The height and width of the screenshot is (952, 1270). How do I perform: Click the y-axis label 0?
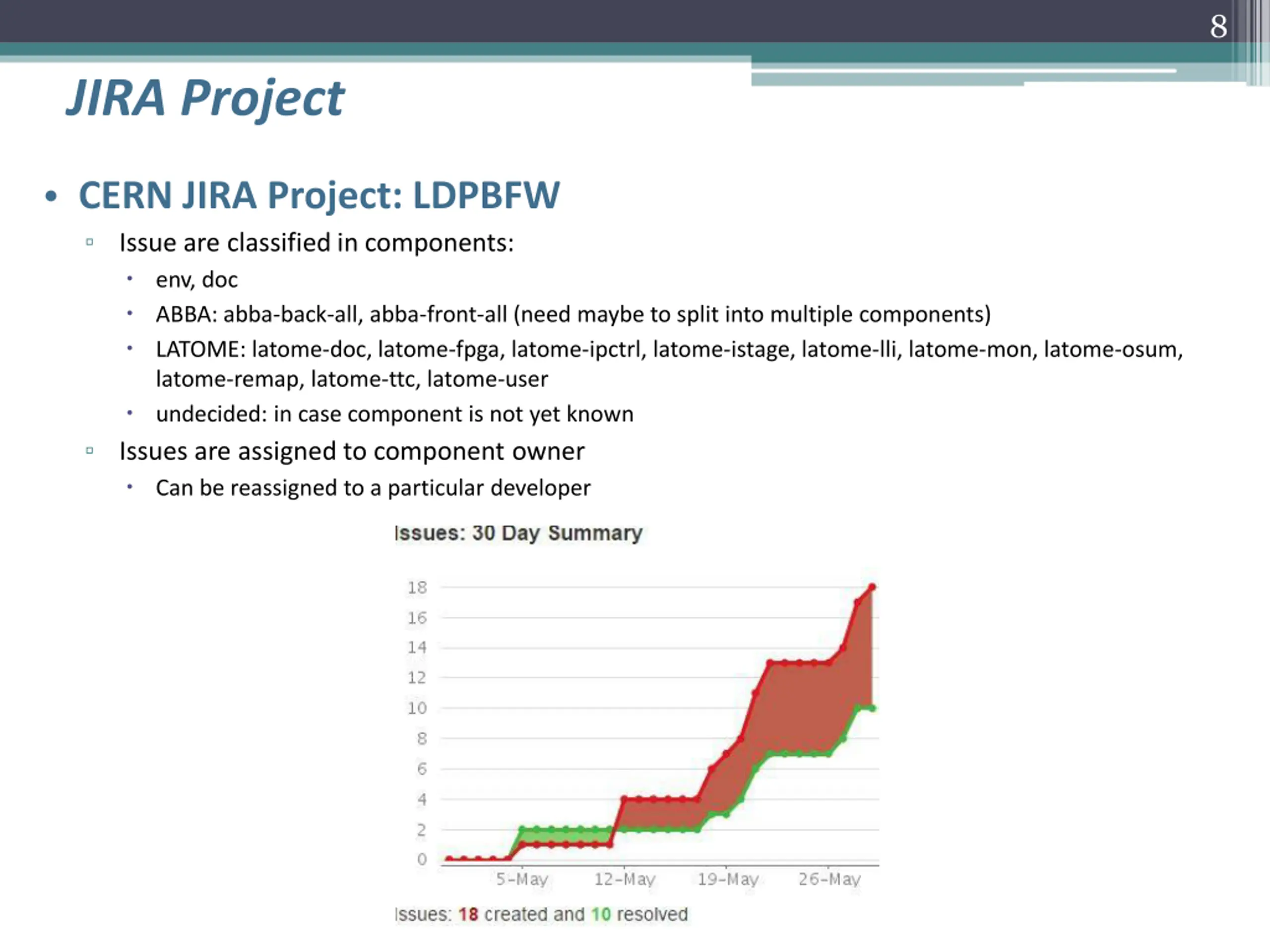pyautogui.click(x=422, y=860)
